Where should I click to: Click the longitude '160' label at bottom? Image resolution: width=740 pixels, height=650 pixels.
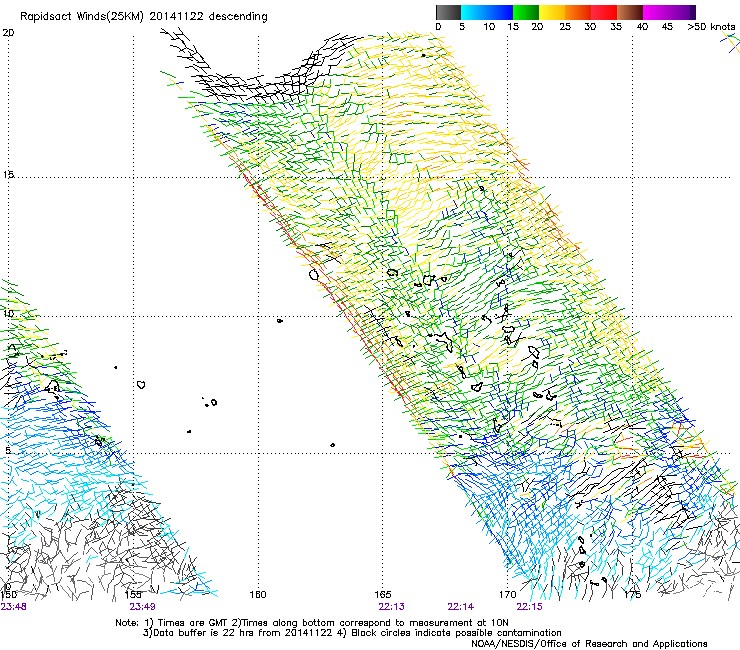click(x=258, y=594)
